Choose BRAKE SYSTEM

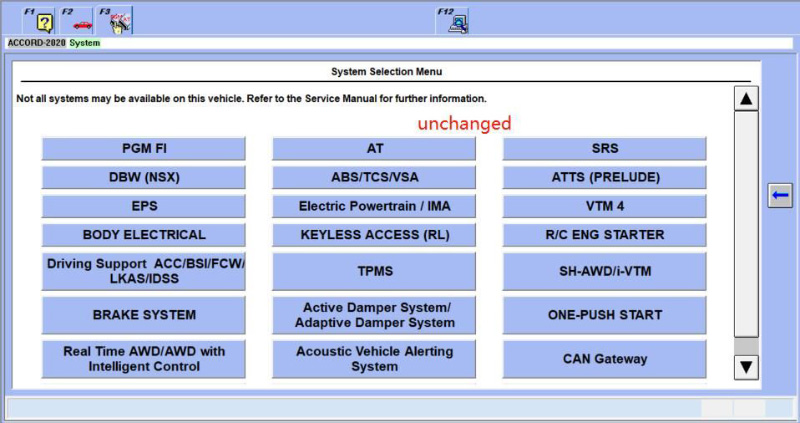coord(143,315)
